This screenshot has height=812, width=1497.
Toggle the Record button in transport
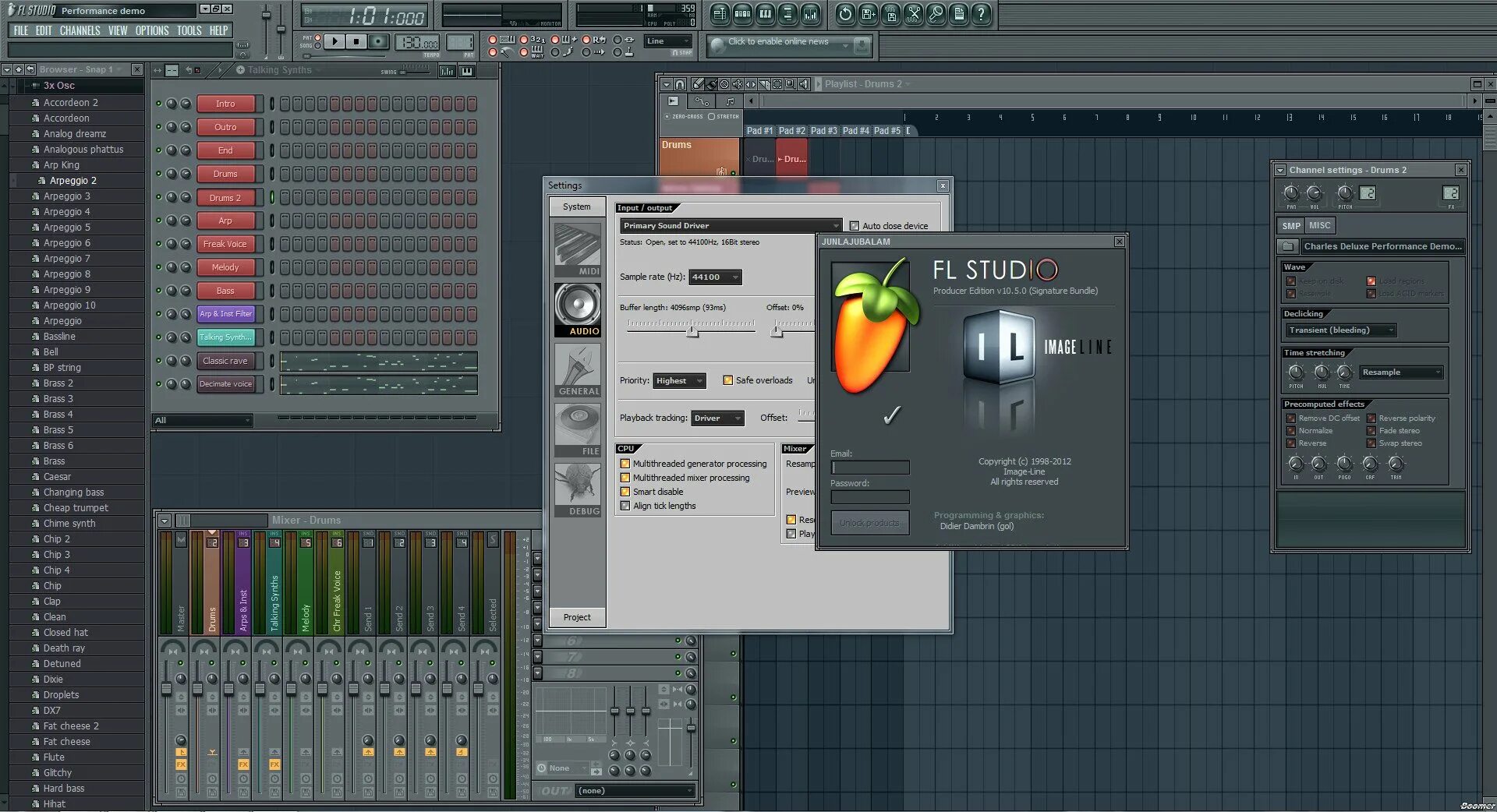click(378, 41)
